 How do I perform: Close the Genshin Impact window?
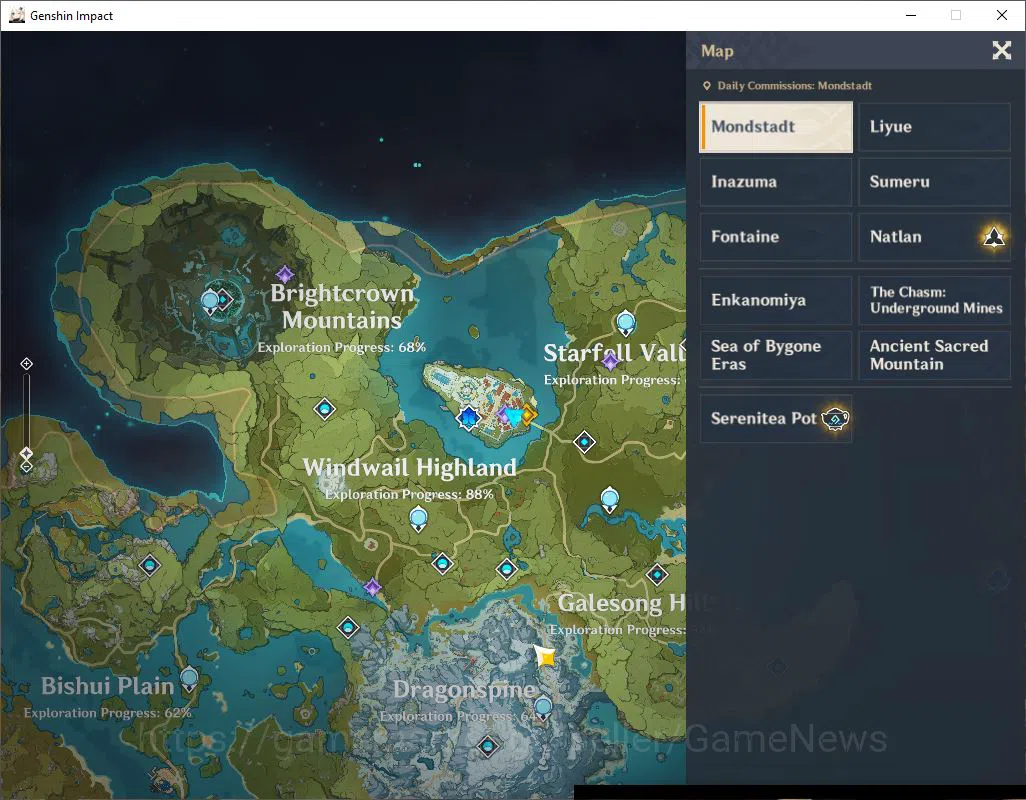point(1001,15)
